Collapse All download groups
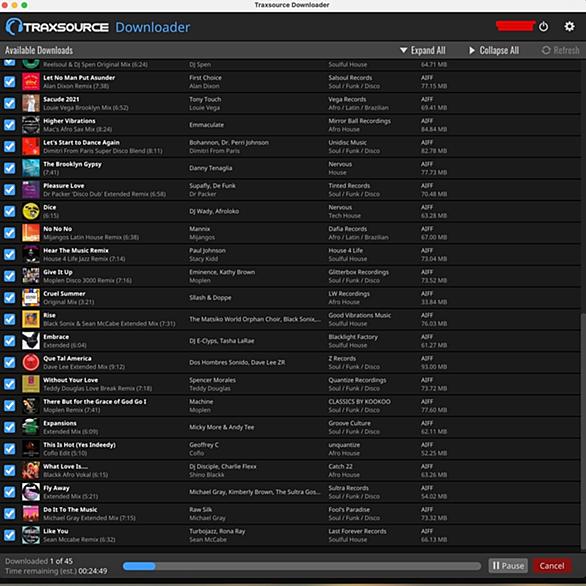Viewport: 586px width, 586px height. point(494,50)
